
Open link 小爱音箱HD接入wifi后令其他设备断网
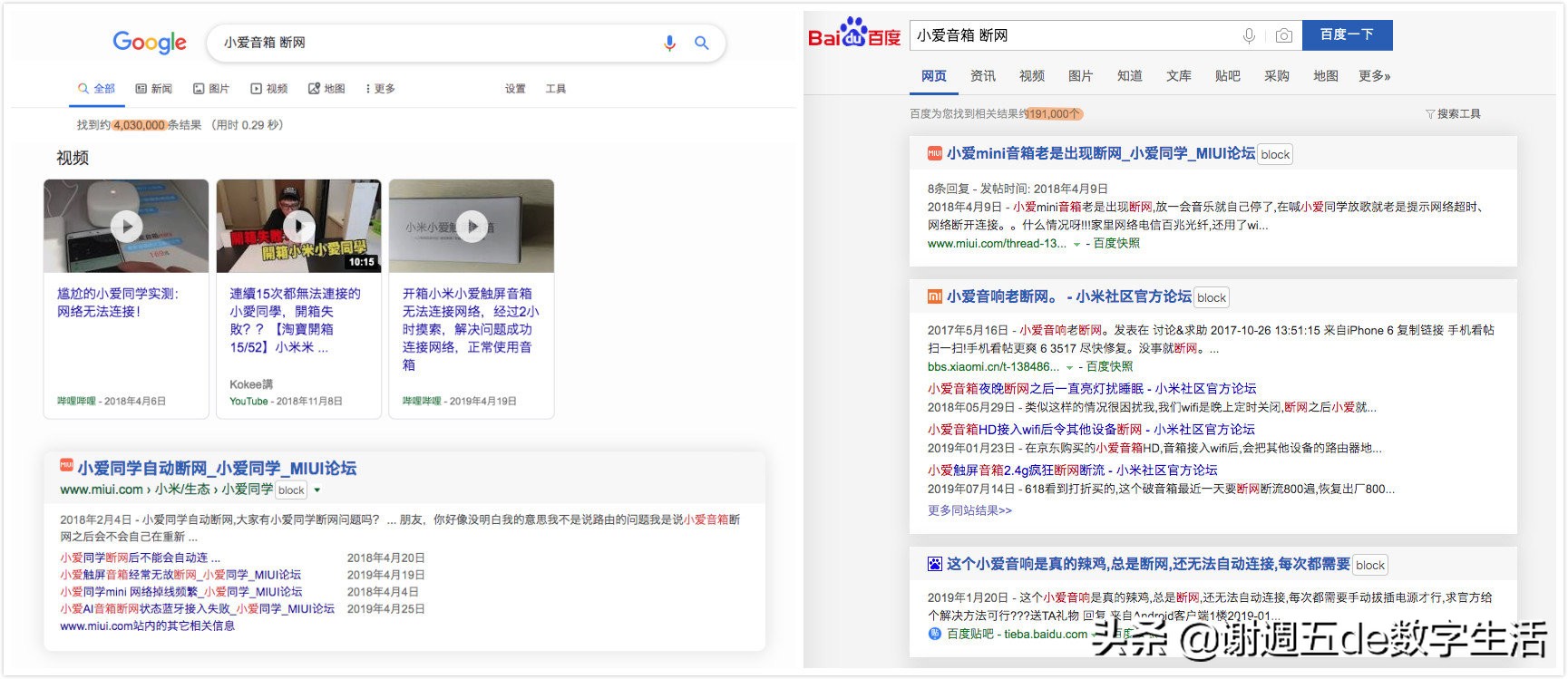(x=1091, y=430)
